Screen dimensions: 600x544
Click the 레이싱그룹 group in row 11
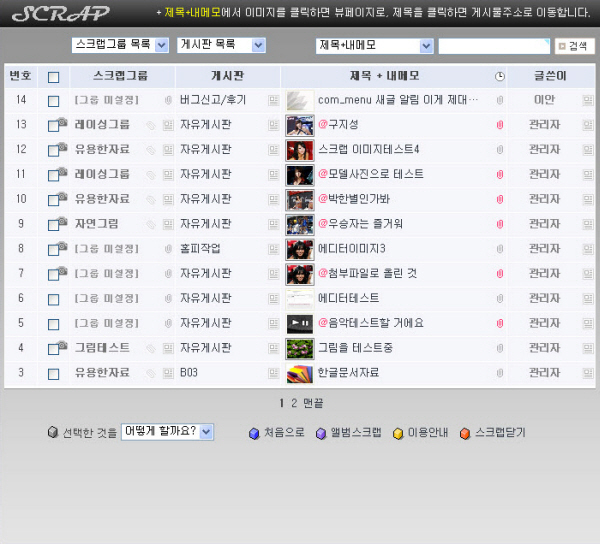pyautogui.click(x=102, y=174)
